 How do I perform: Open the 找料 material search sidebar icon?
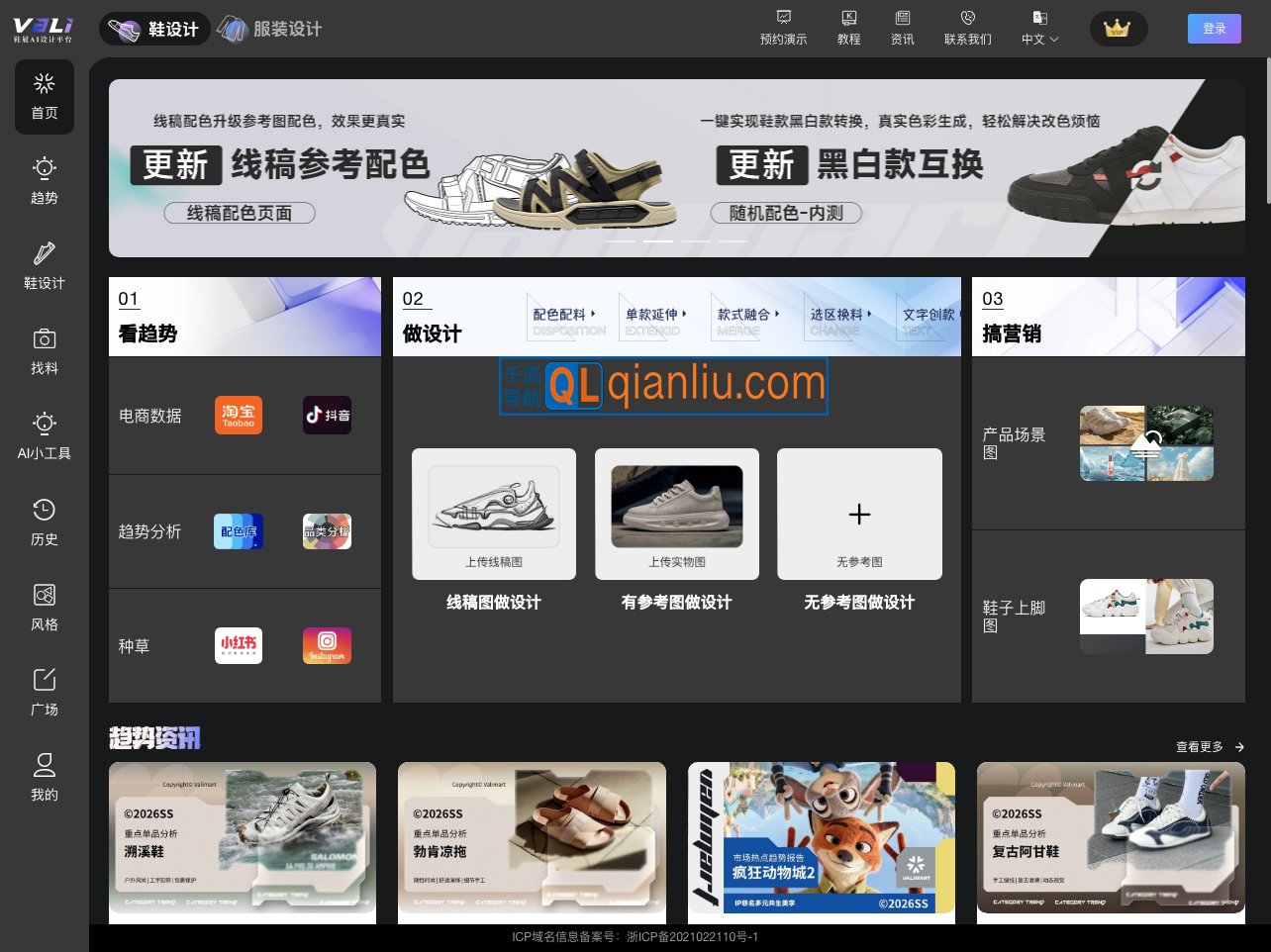tap(44, 352)
